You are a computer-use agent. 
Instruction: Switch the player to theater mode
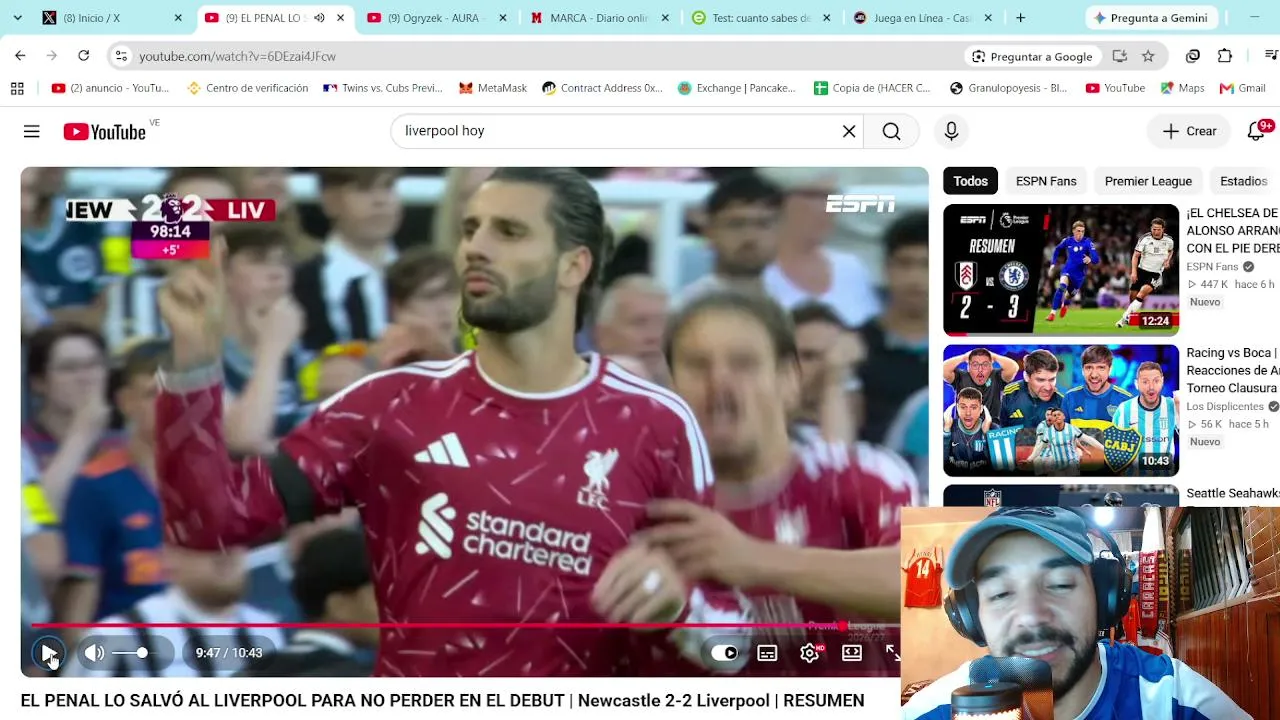coord(852,653)
